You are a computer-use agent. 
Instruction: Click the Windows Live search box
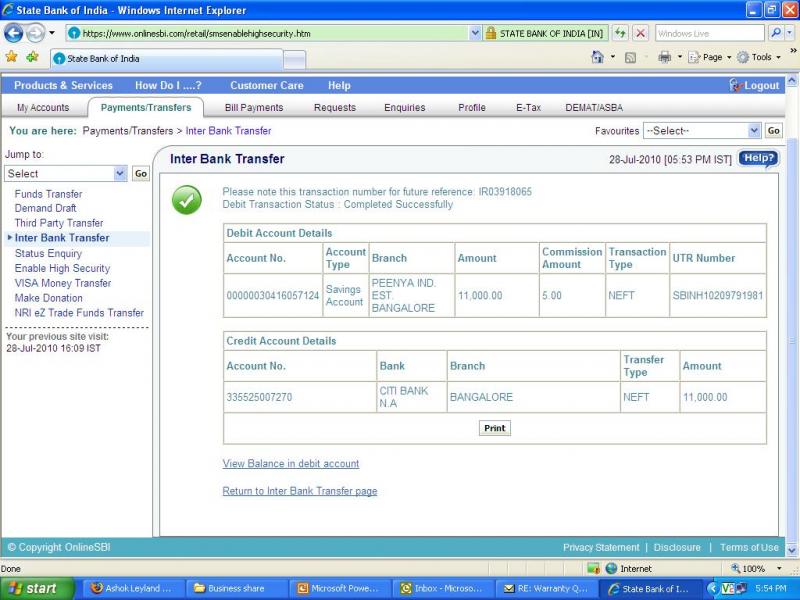(709, 34)
